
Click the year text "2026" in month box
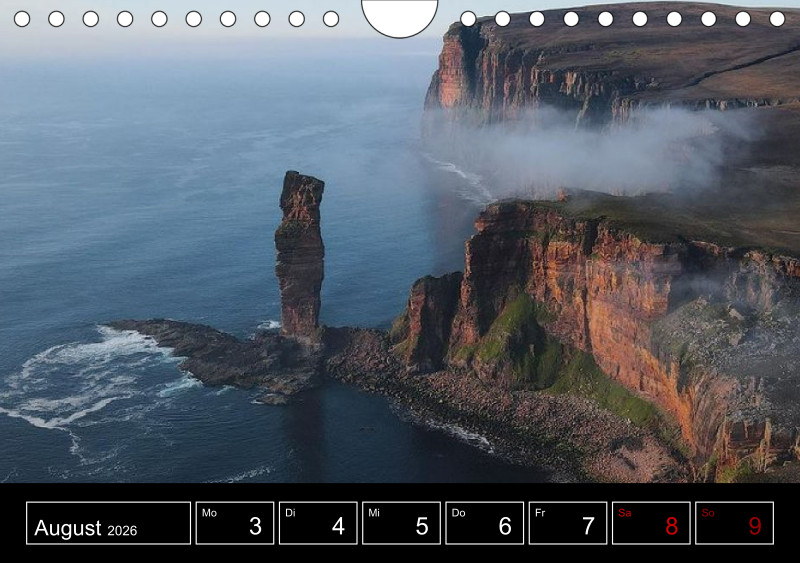tap(122, 530)
